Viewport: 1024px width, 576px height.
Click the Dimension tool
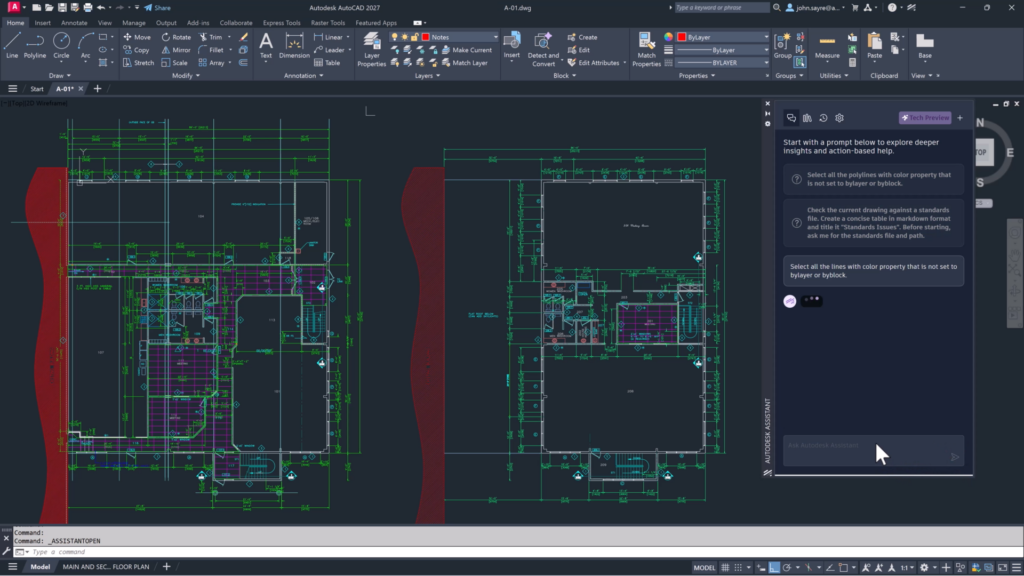pyautogui.click(x=294, y=46)
